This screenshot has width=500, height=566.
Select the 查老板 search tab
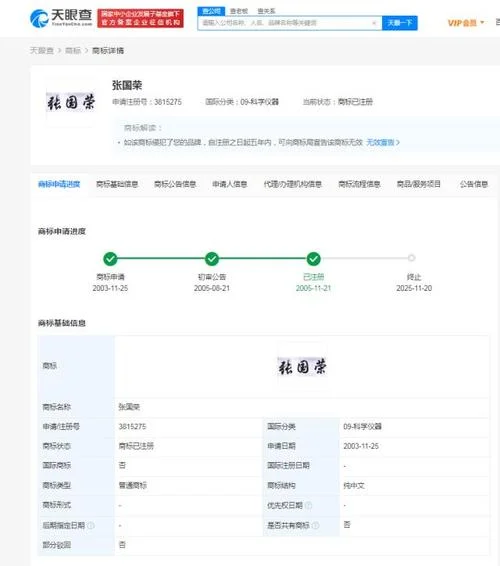coord(239,11)
